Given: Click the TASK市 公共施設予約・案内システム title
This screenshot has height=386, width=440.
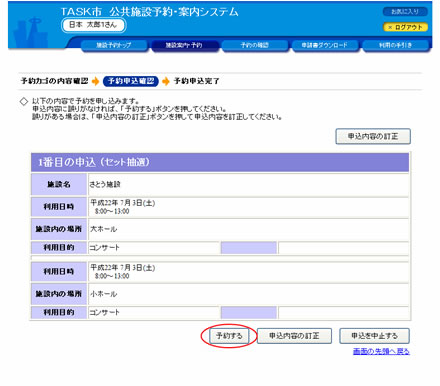Looking at the screenshot, I should pyautogui.click(x=150, y=12).
